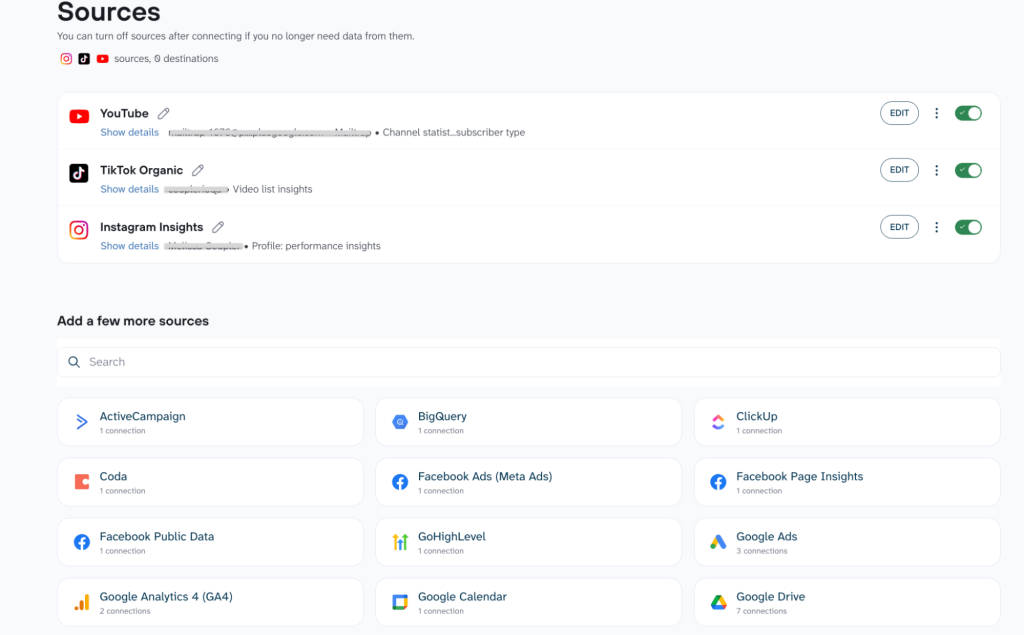The height and width of the screenshot is (635, 1024).
Task: Click the YouTube source title text
Action: pos(124,114)
